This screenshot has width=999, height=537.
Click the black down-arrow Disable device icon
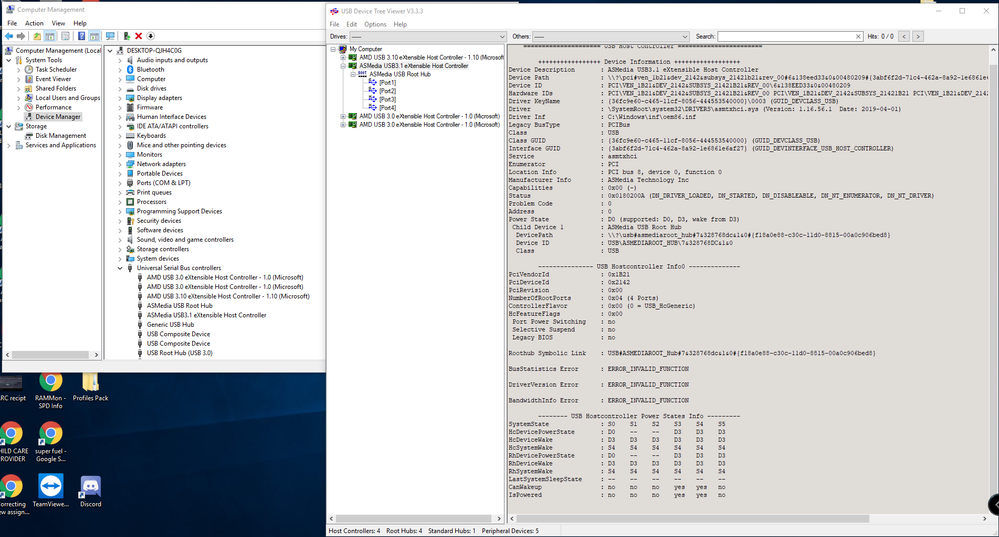[151, 36]
